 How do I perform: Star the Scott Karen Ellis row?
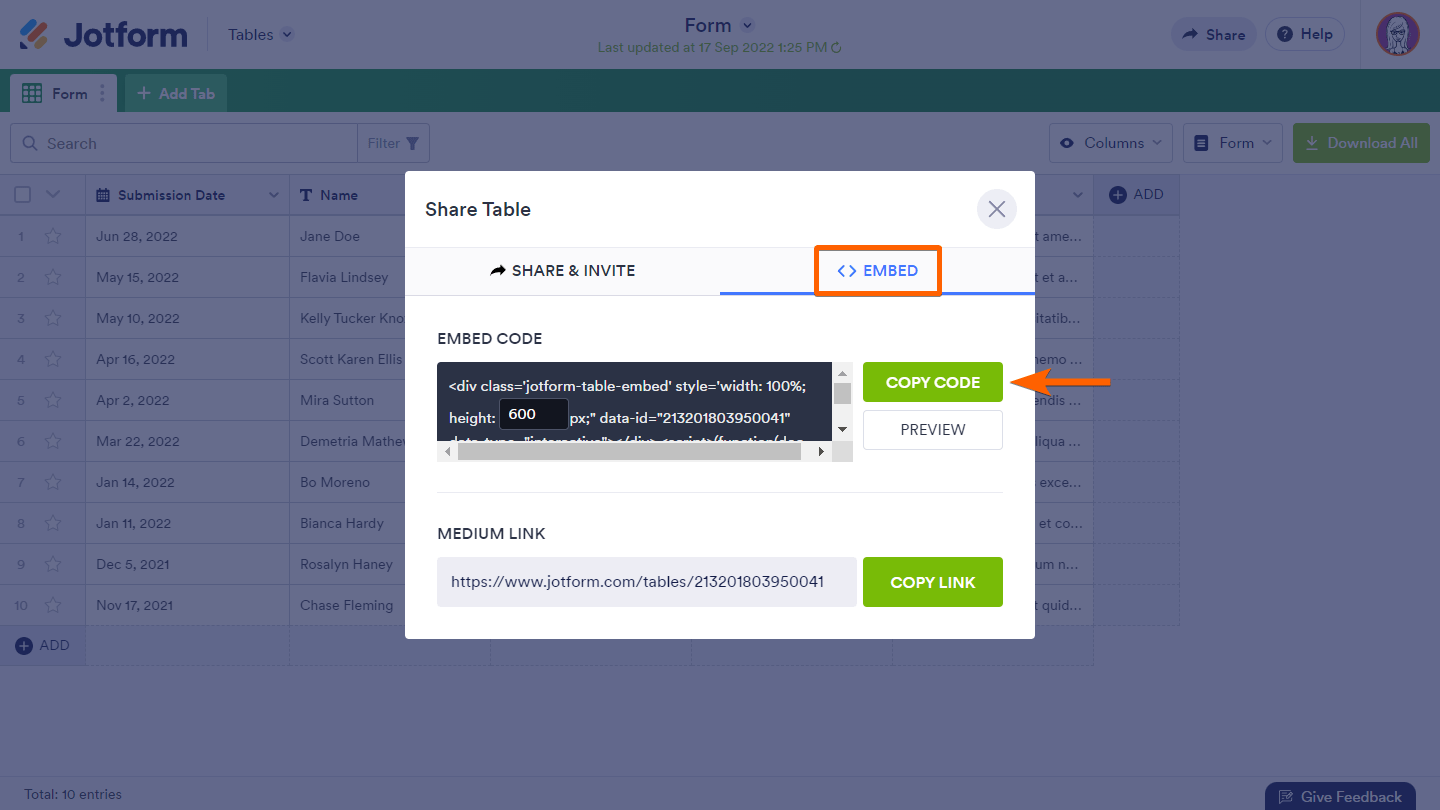pyautogui.click(x=53, y=359)
